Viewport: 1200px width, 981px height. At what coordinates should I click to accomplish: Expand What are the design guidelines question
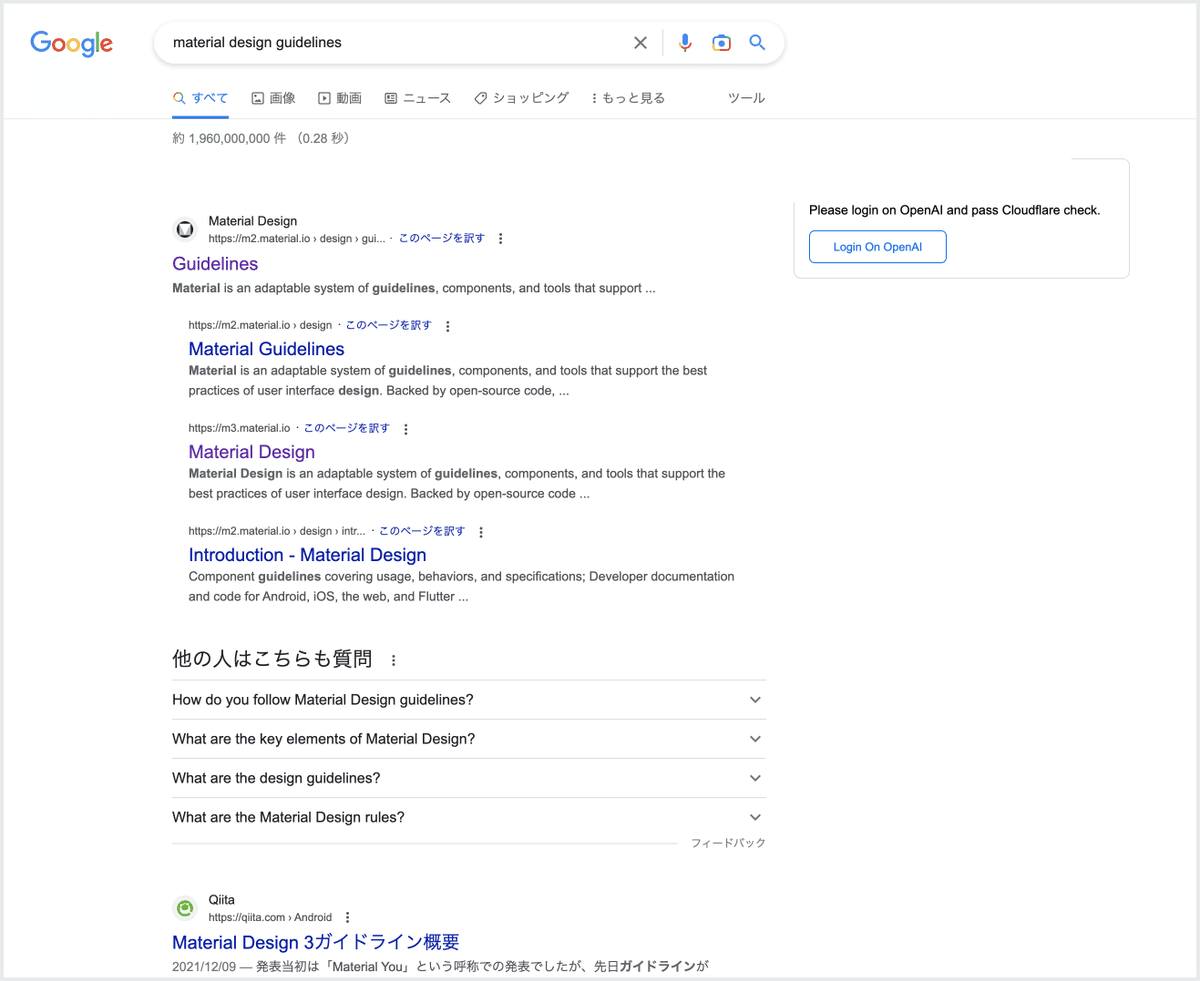coord(469,778)
